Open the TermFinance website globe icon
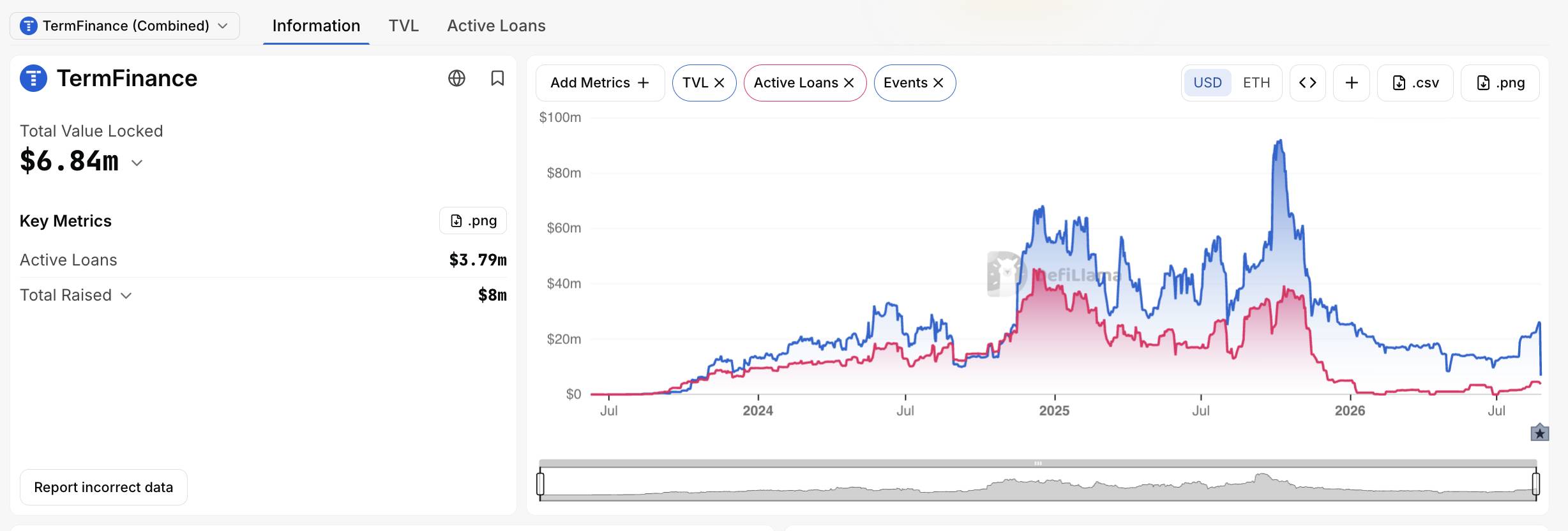Image resolution: width=1568 pixels, height=531 pixels. coord(456,79)
